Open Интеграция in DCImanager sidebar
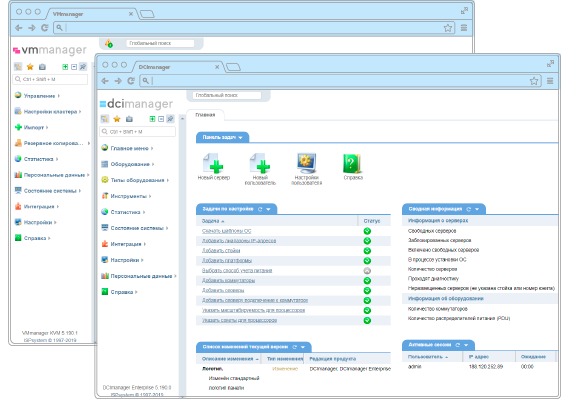The height and width of the screenshot is (399, 569). [126, 244]
